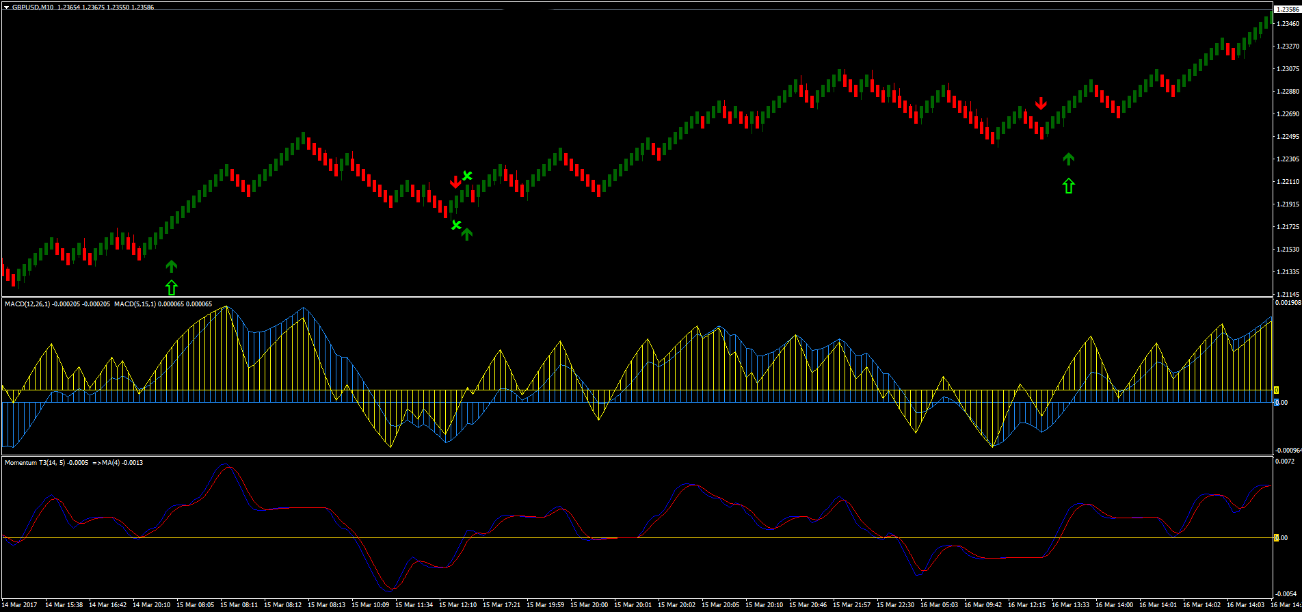Click the green X exit marker below the candles
The image size is (1302, 612).
click(456, 225)
